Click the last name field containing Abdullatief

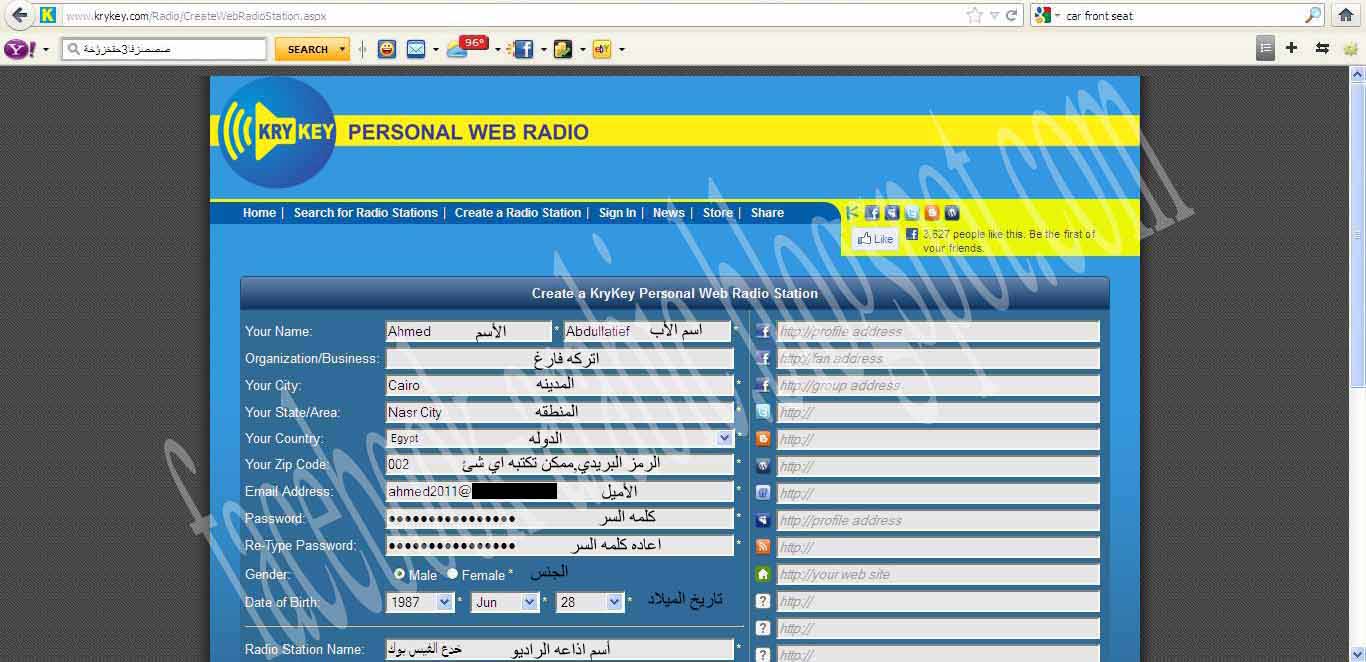[647, 331]
